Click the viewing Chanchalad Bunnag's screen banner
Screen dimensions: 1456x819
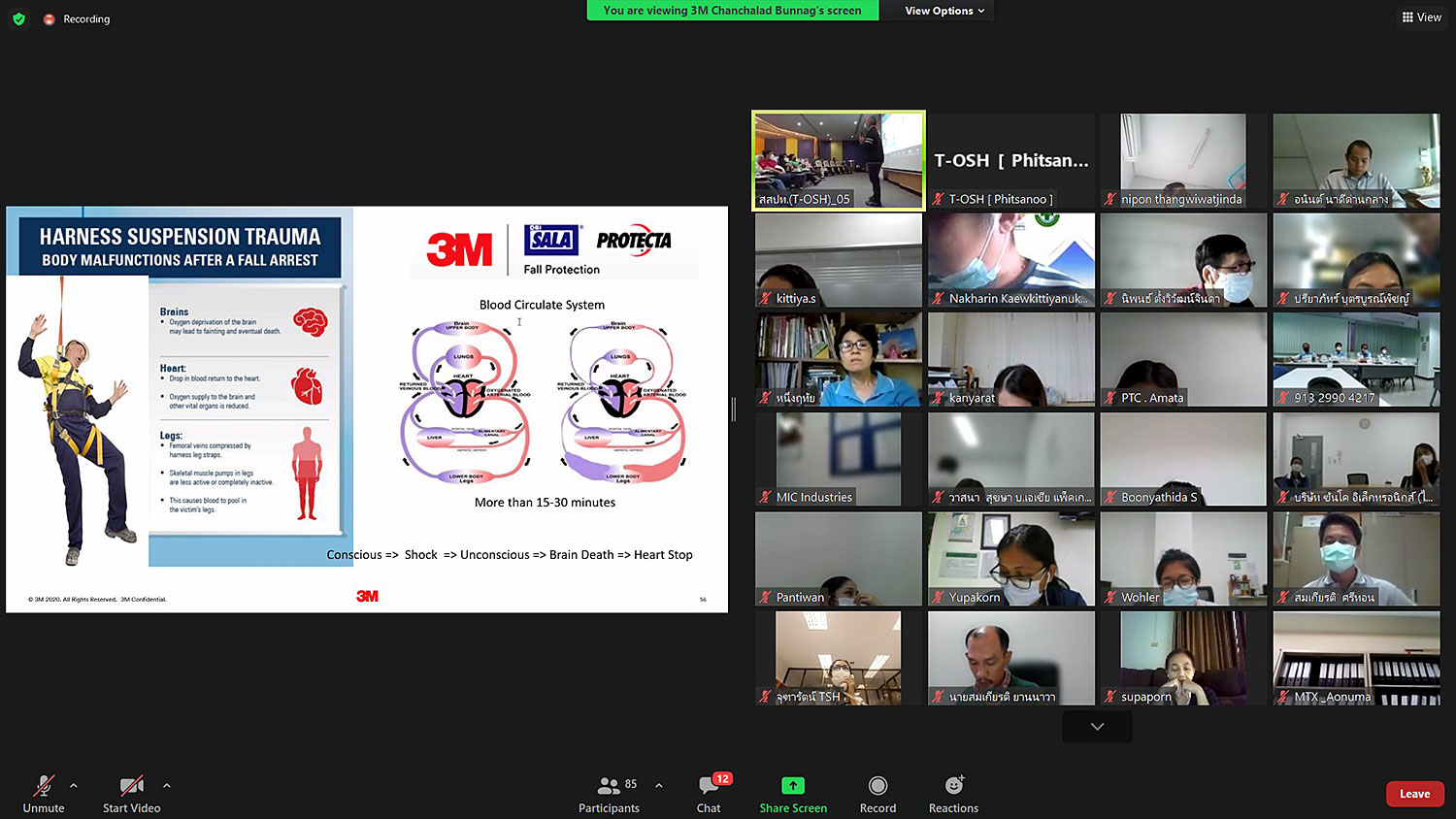[732, 11]
